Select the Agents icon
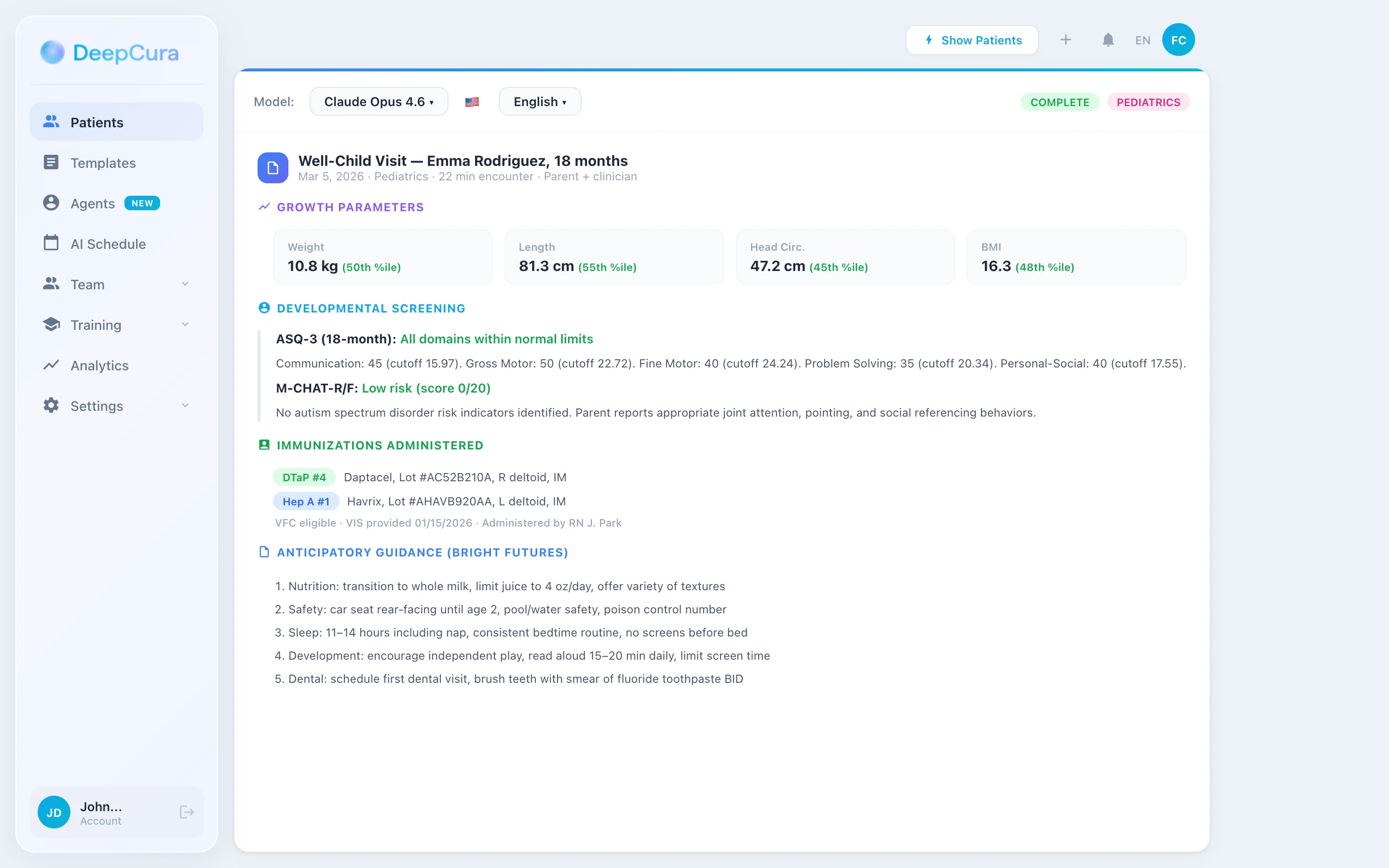This screenshot has height=868, width=1389. click(51, 203)
